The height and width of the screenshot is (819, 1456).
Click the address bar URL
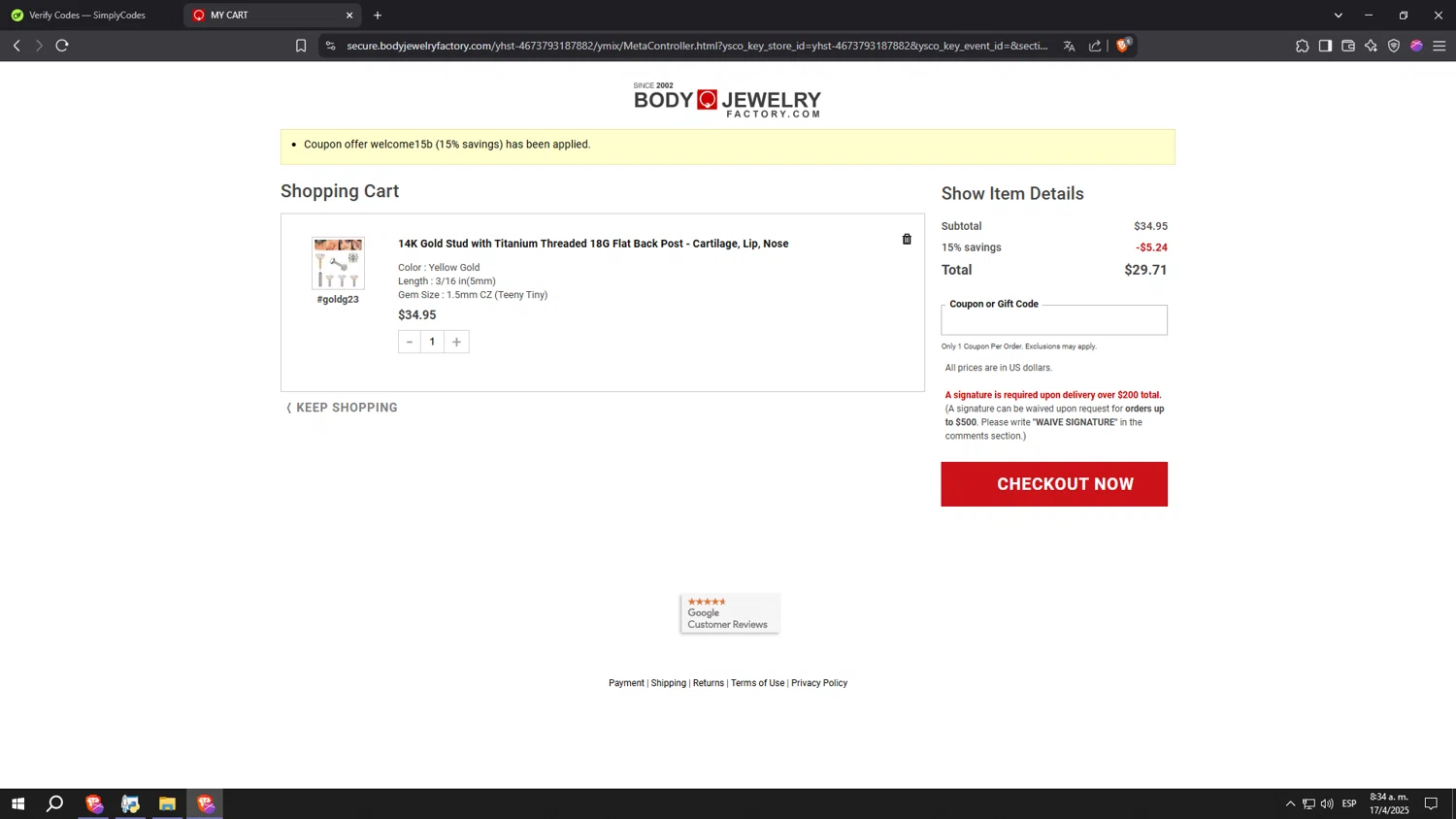697,46
